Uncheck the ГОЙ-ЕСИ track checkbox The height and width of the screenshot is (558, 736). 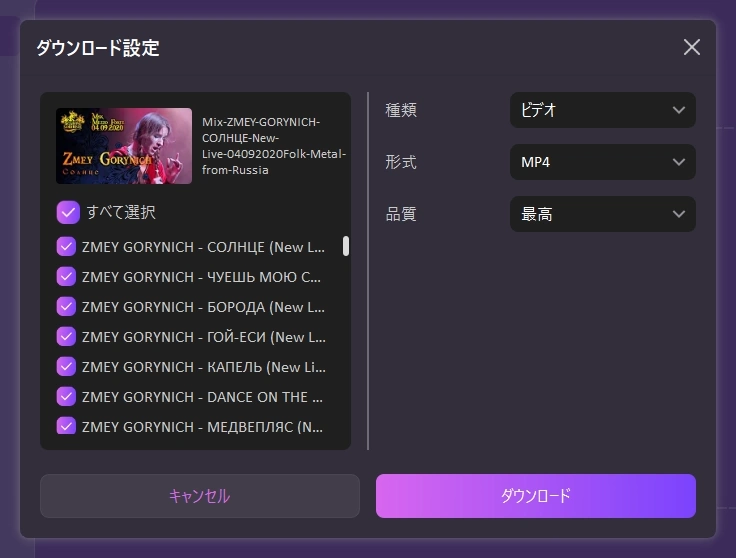[x=67, y=337]
